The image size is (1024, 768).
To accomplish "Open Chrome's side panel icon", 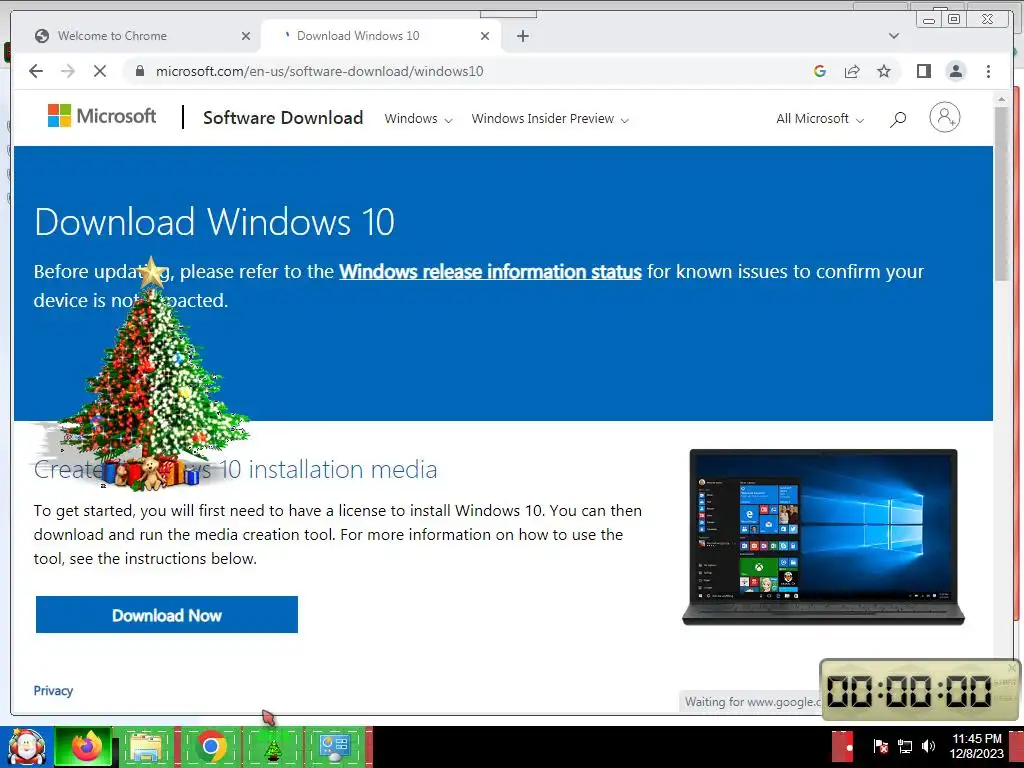I will tap(923, 71).
